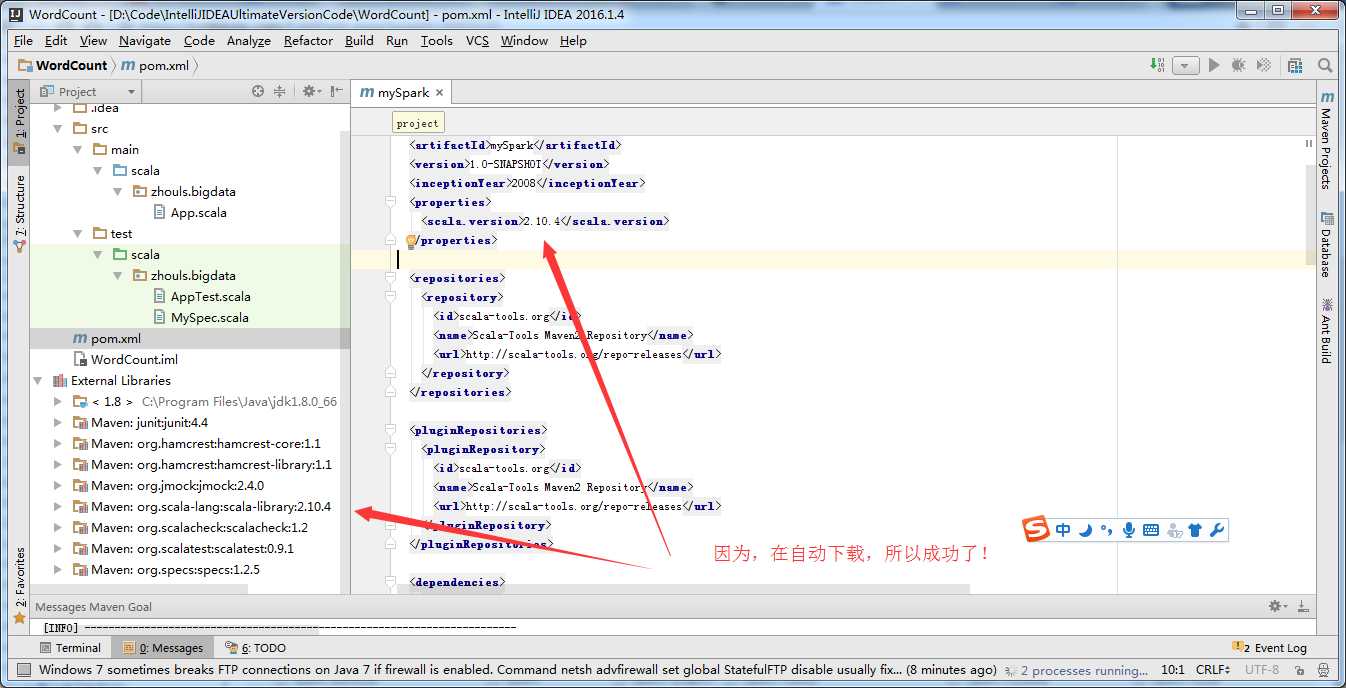Open the 0: Messages tool window
Image resolution: width=1346 pixels, height=688 pixels.
(163, 648)
